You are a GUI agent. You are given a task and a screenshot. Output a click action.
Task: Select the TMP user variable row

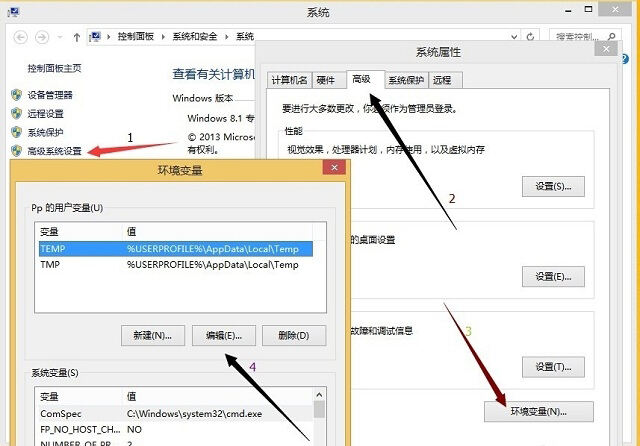[x=176, y=265]
